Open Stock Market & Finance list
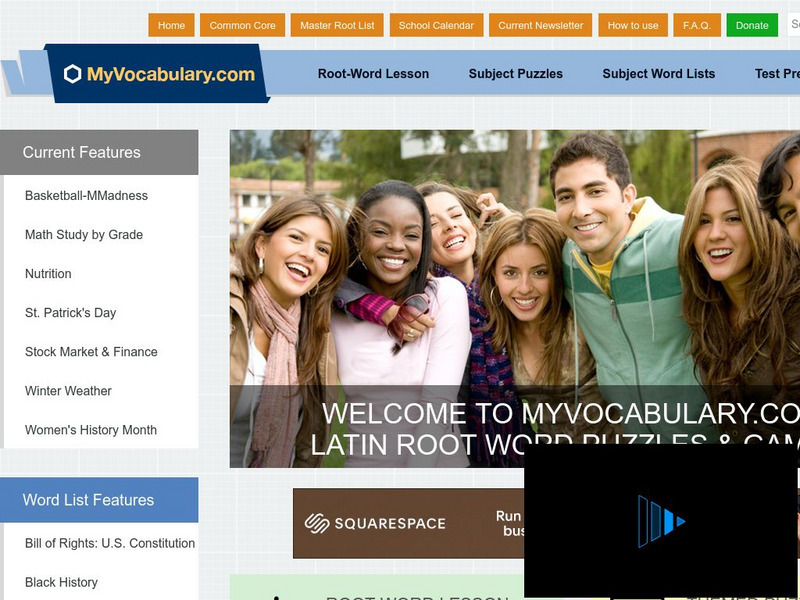Viewport: 800px width, 600px height. click(91, 352)
